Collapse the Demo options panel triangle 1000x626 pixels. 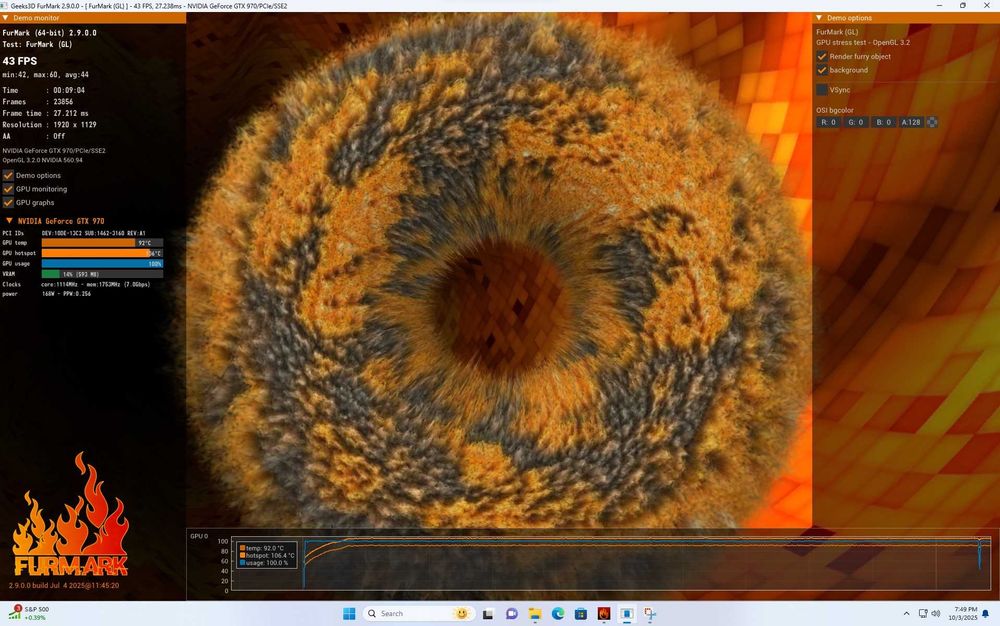point(820,18)
